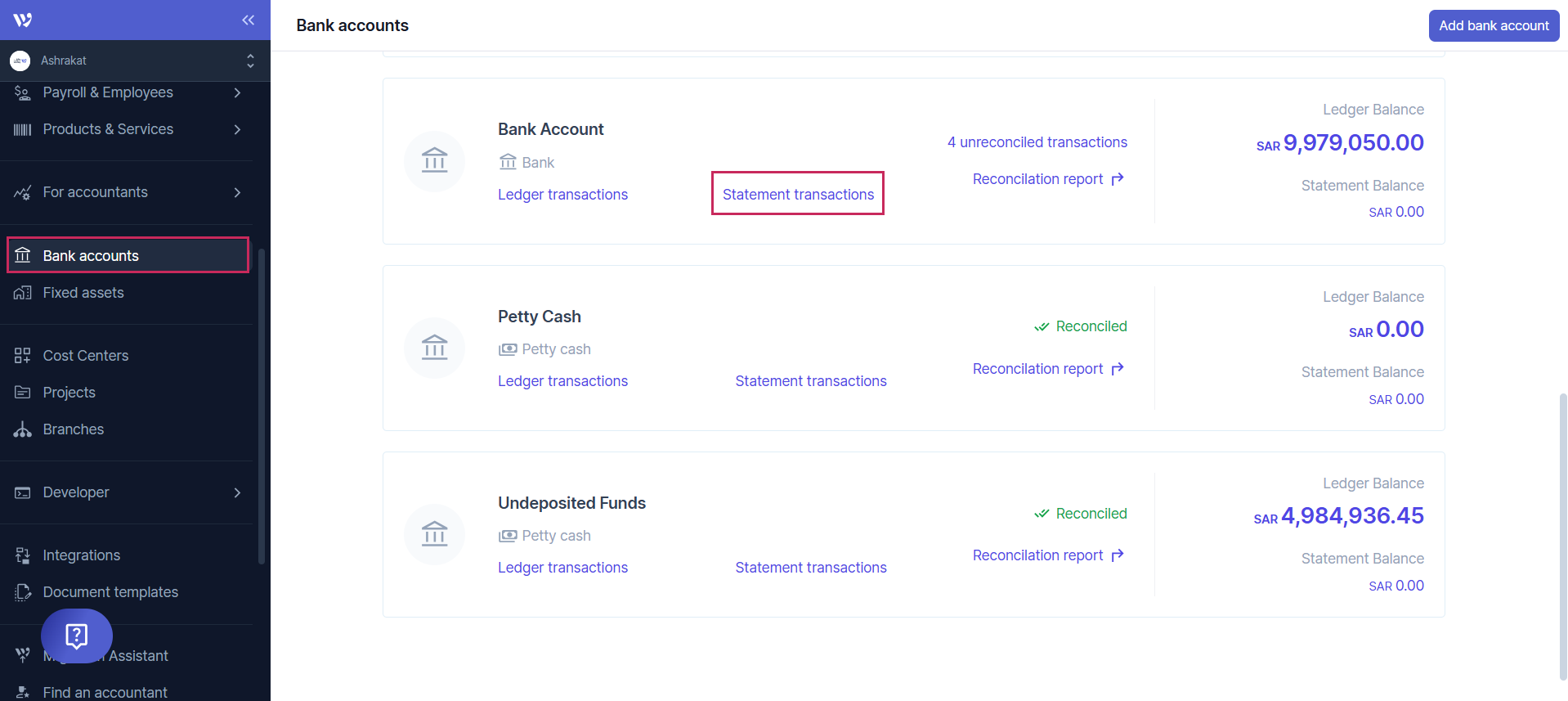Collapse the sidebar with double-chevron icon
The image size is (1568, 701).
248,20
